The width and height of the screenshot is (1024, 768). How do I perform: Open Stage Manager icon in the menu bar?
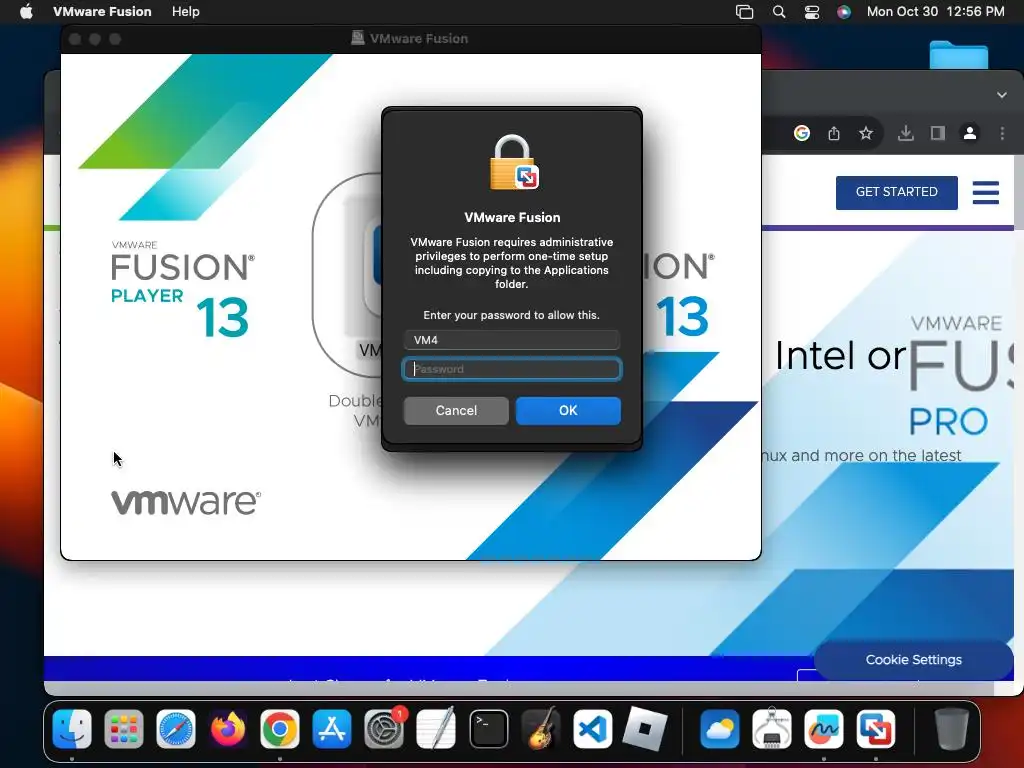coord(744,12)
